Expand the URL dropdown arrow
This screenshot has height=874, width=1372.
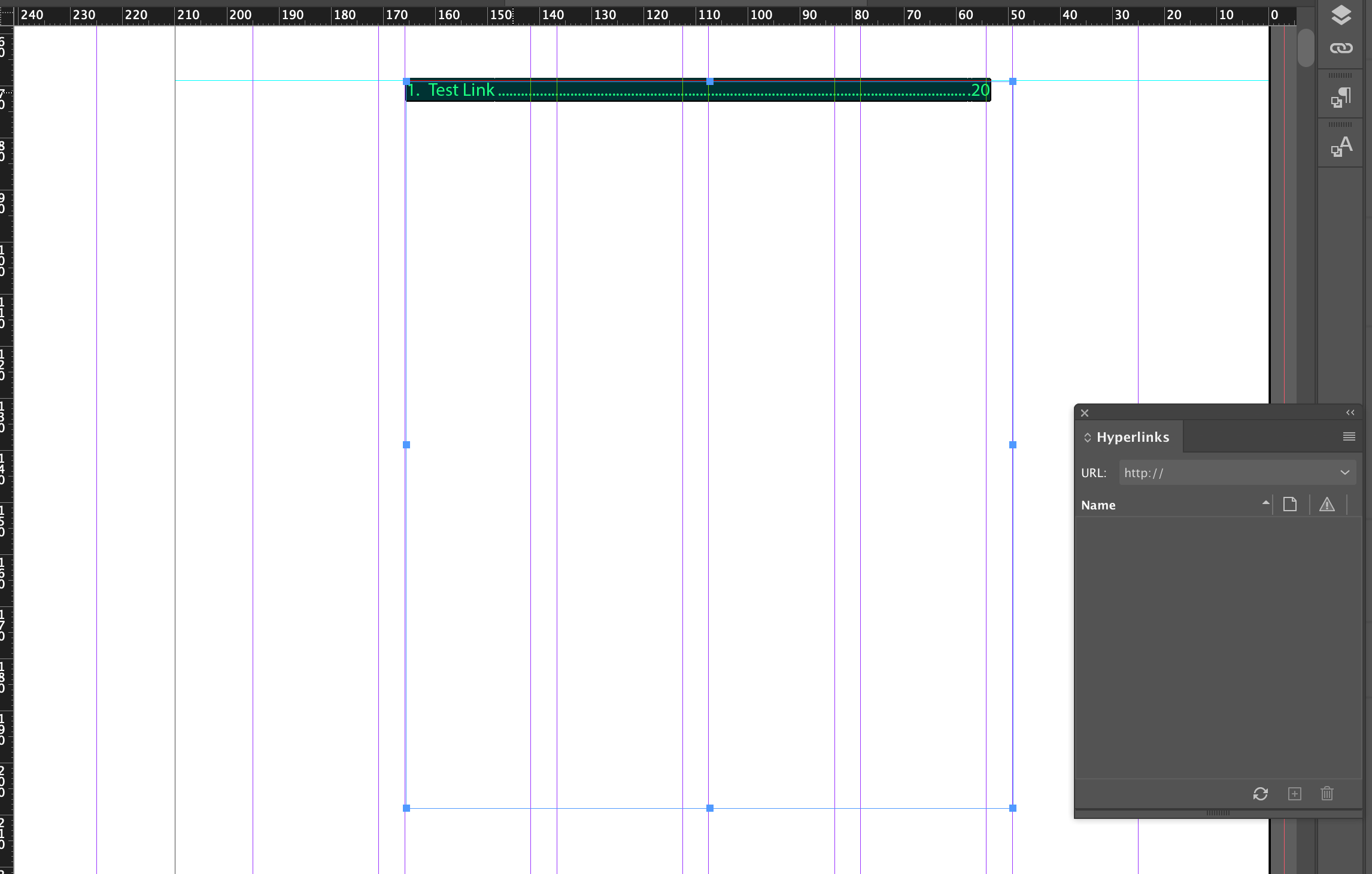click(x=1344, y=472)
